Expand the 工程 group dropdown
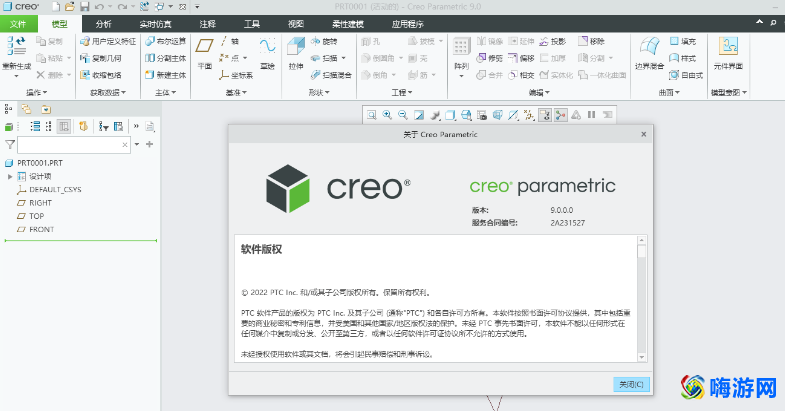Viewport: 785px width, 411px height. tap(402, 93)
